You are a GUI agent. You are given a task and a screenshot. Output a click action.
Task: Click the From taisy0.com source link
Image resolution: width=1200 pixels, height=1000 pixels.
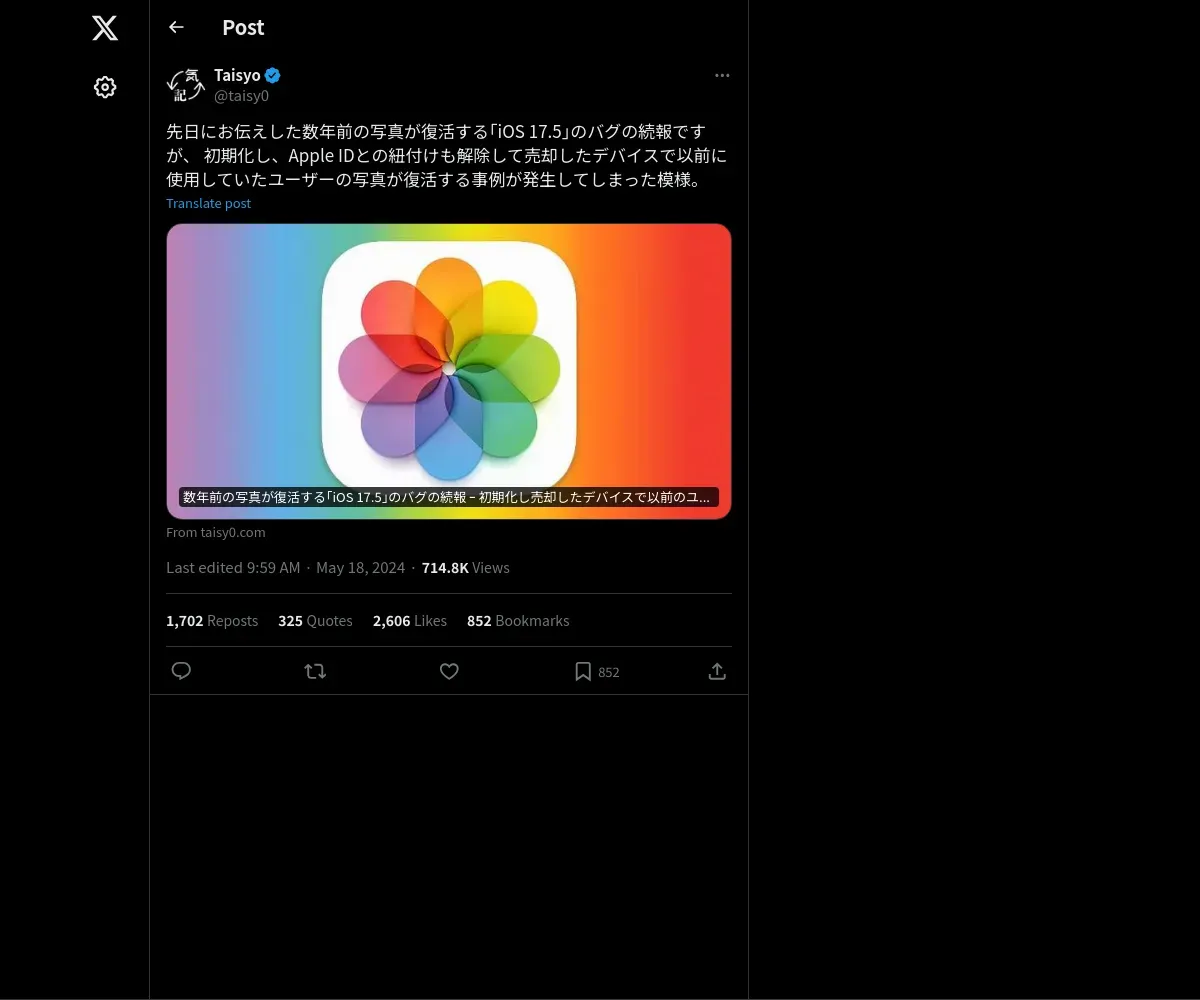(216, 532)
